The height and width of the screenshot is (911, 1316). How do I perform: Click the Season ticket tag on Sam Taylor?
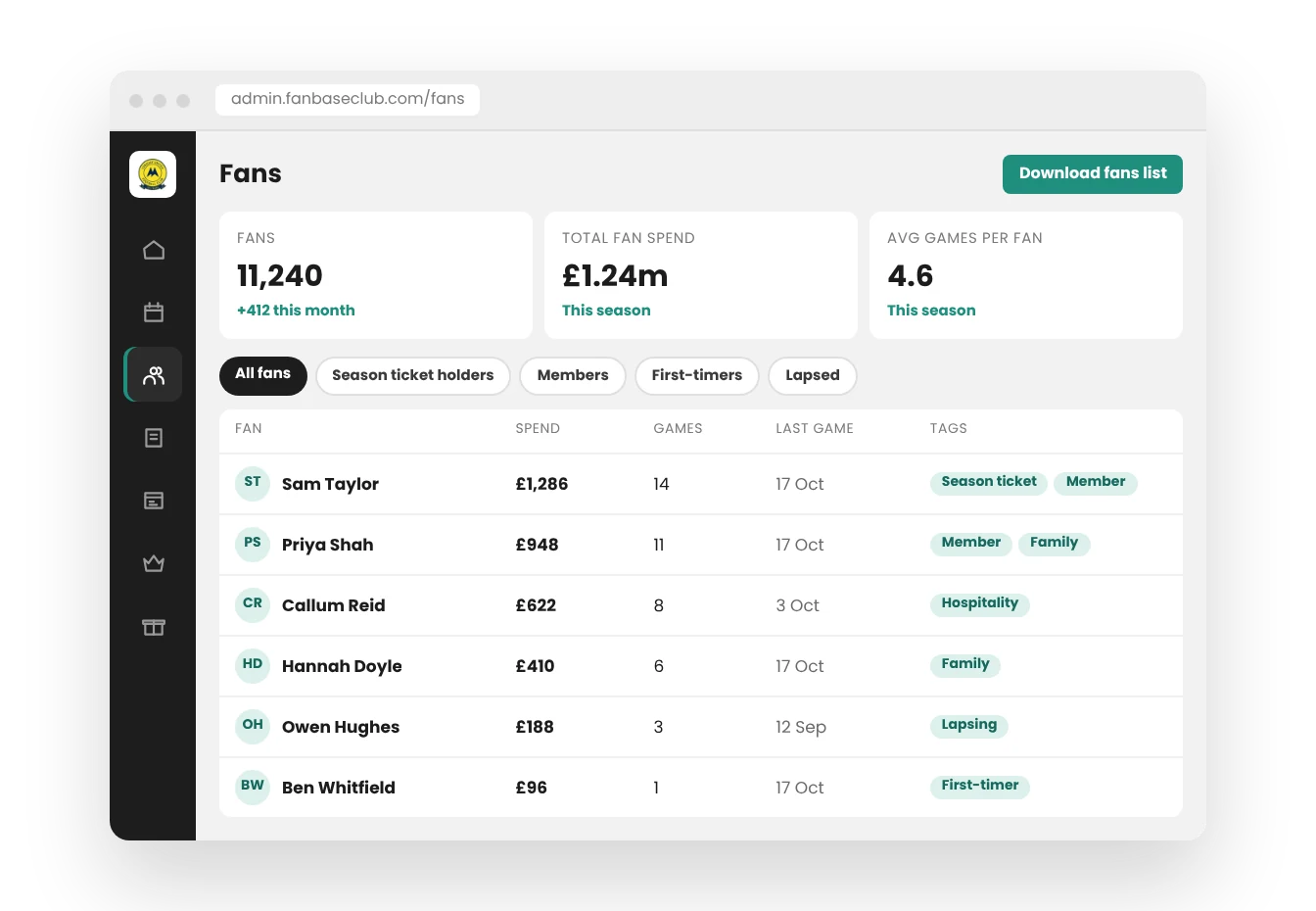tap(989, 482)
